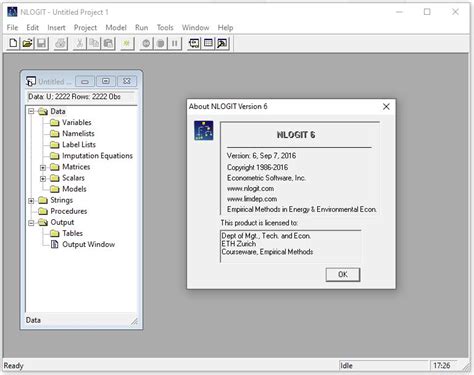
Task: Click the 'Dept of Mgt., Tech. and Econ.' line
Action: 266,236
